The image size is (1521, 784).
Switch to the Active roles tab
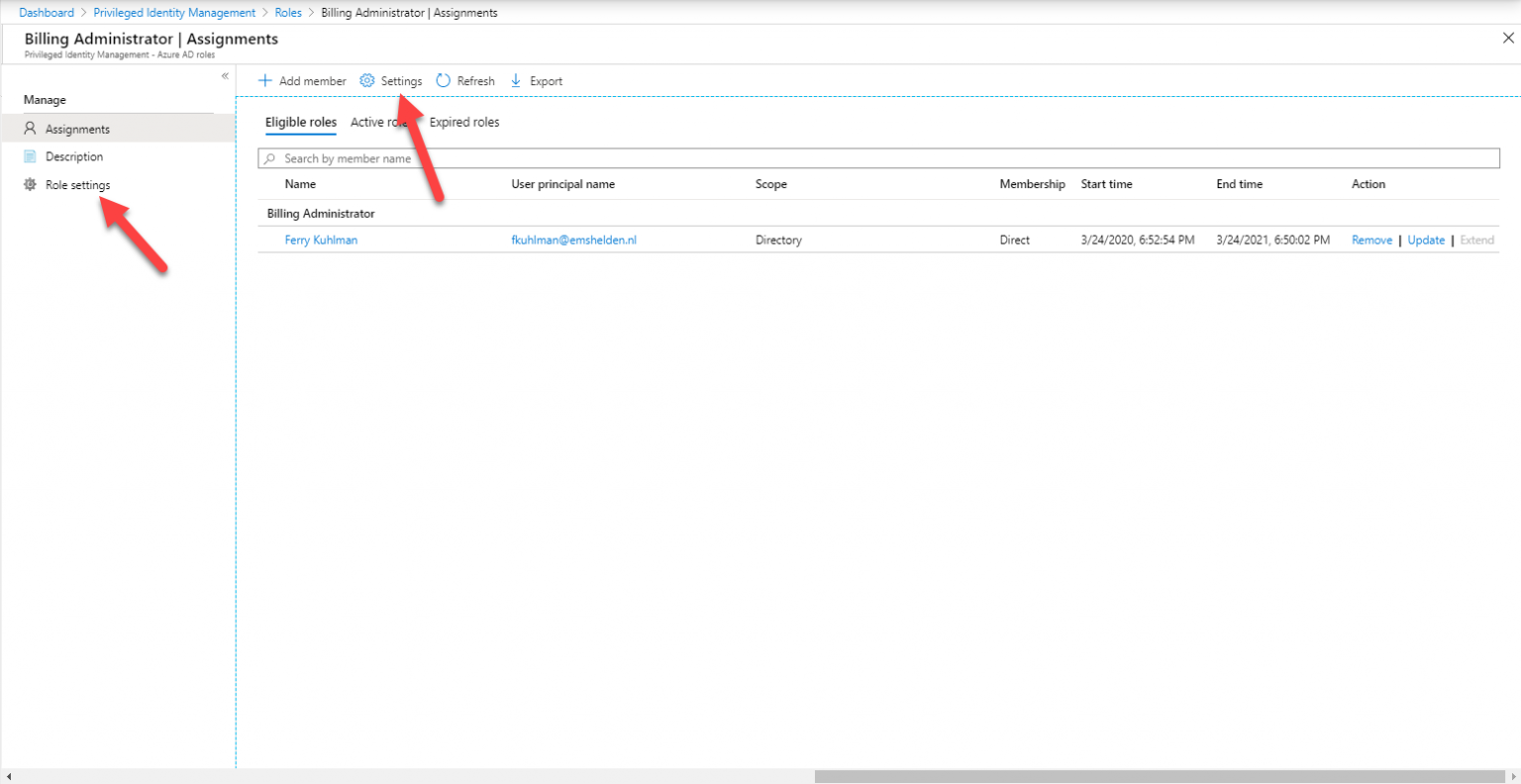click(x=377, y=122)
